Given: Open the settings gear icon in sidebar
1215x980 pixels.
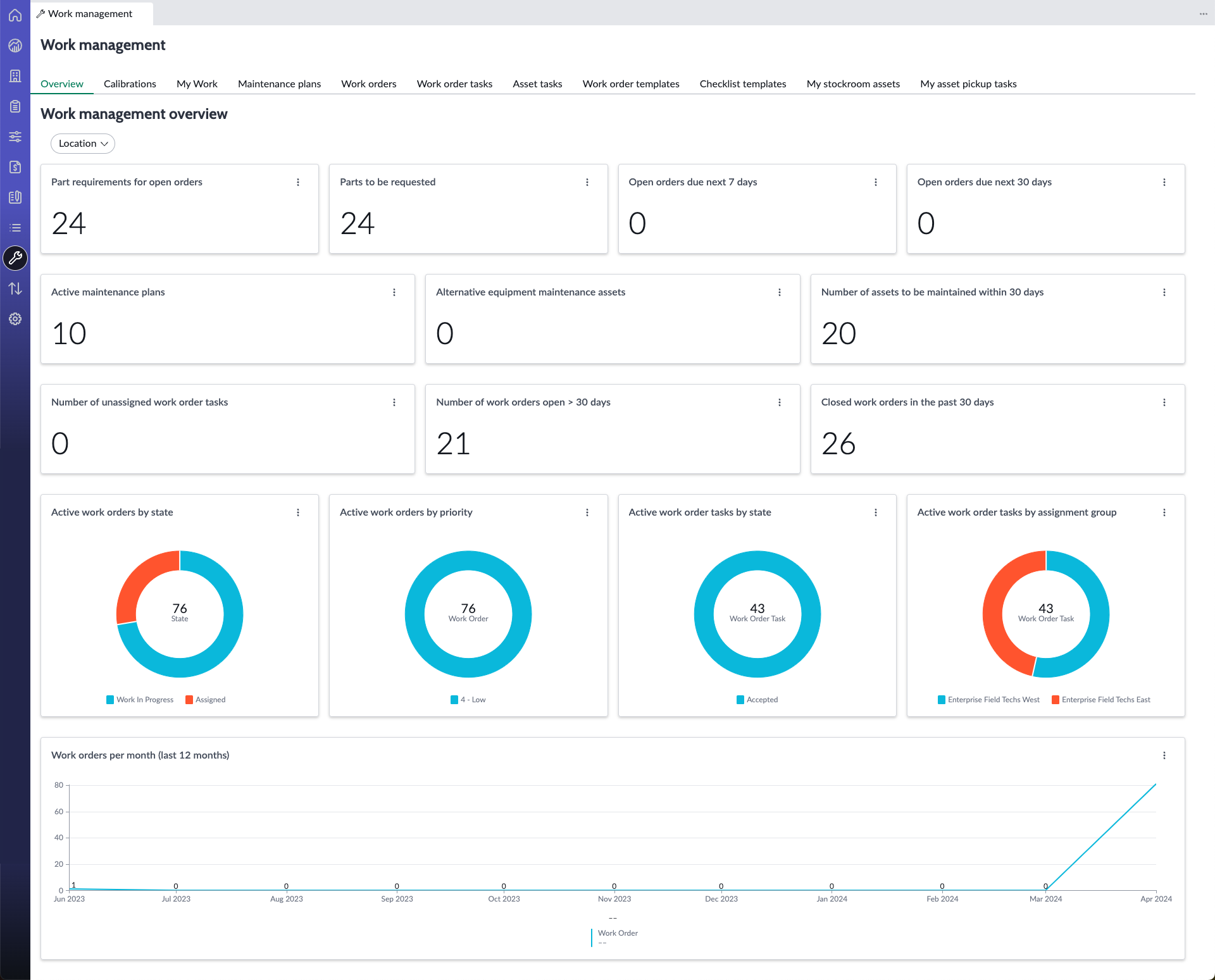Looking at the screenshot, I should [15, 319].
